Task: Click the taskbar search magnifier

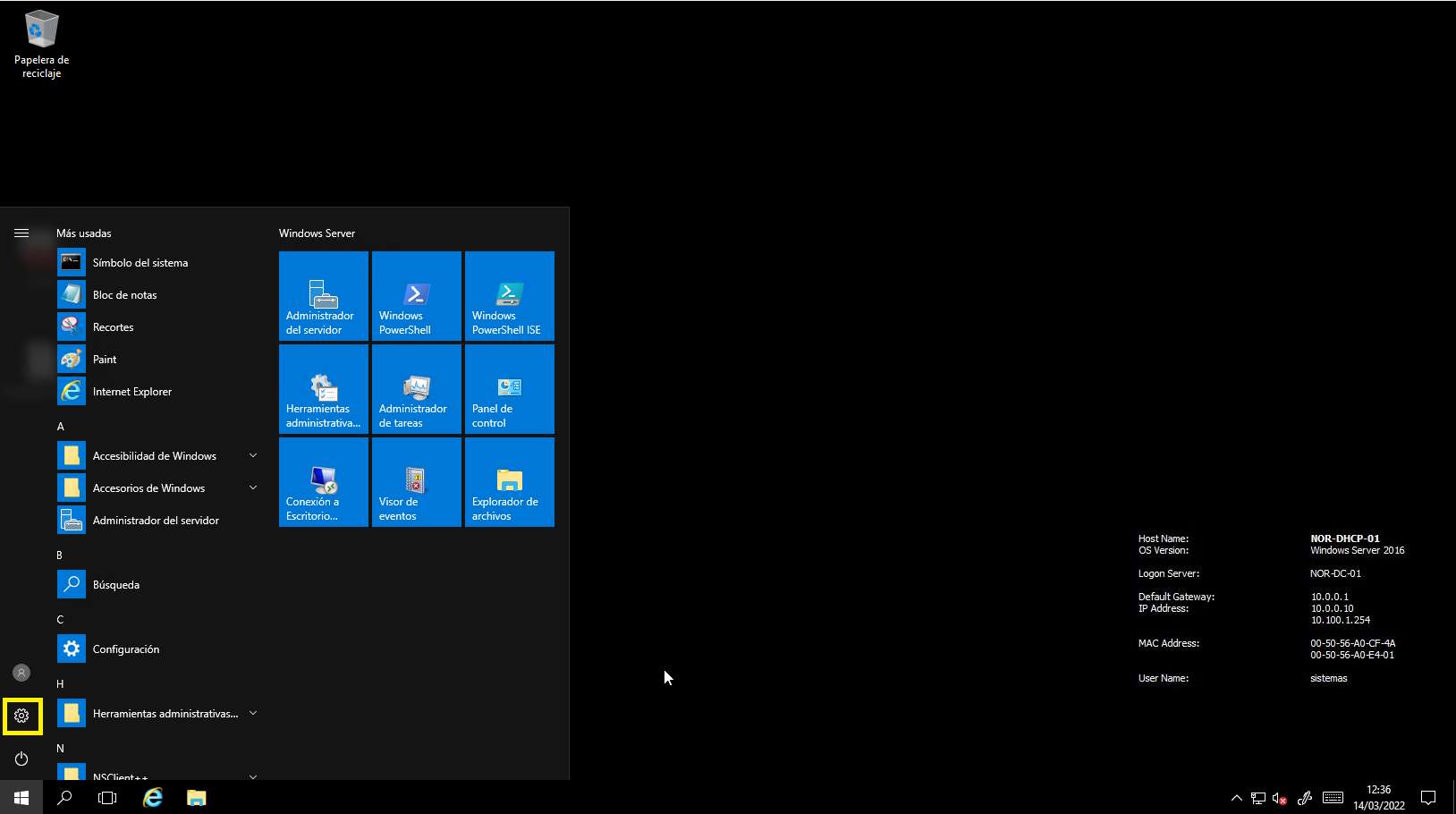Action: [x=64, y=797]
